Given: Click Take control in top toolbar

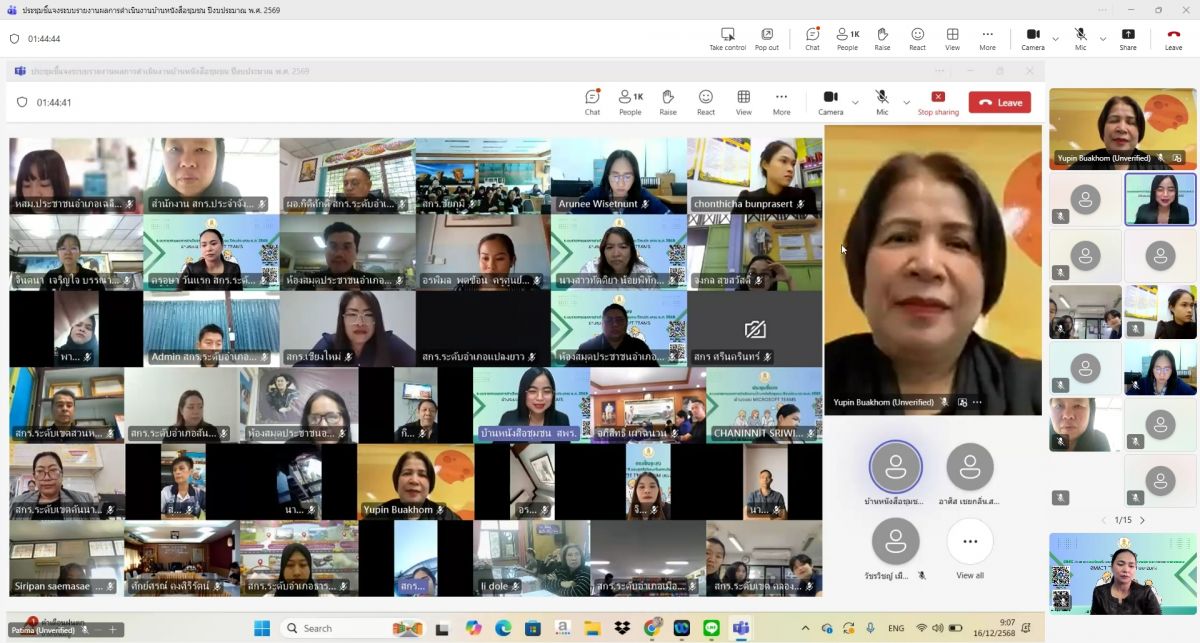Looking at the screenshot, I should (727, 38).
